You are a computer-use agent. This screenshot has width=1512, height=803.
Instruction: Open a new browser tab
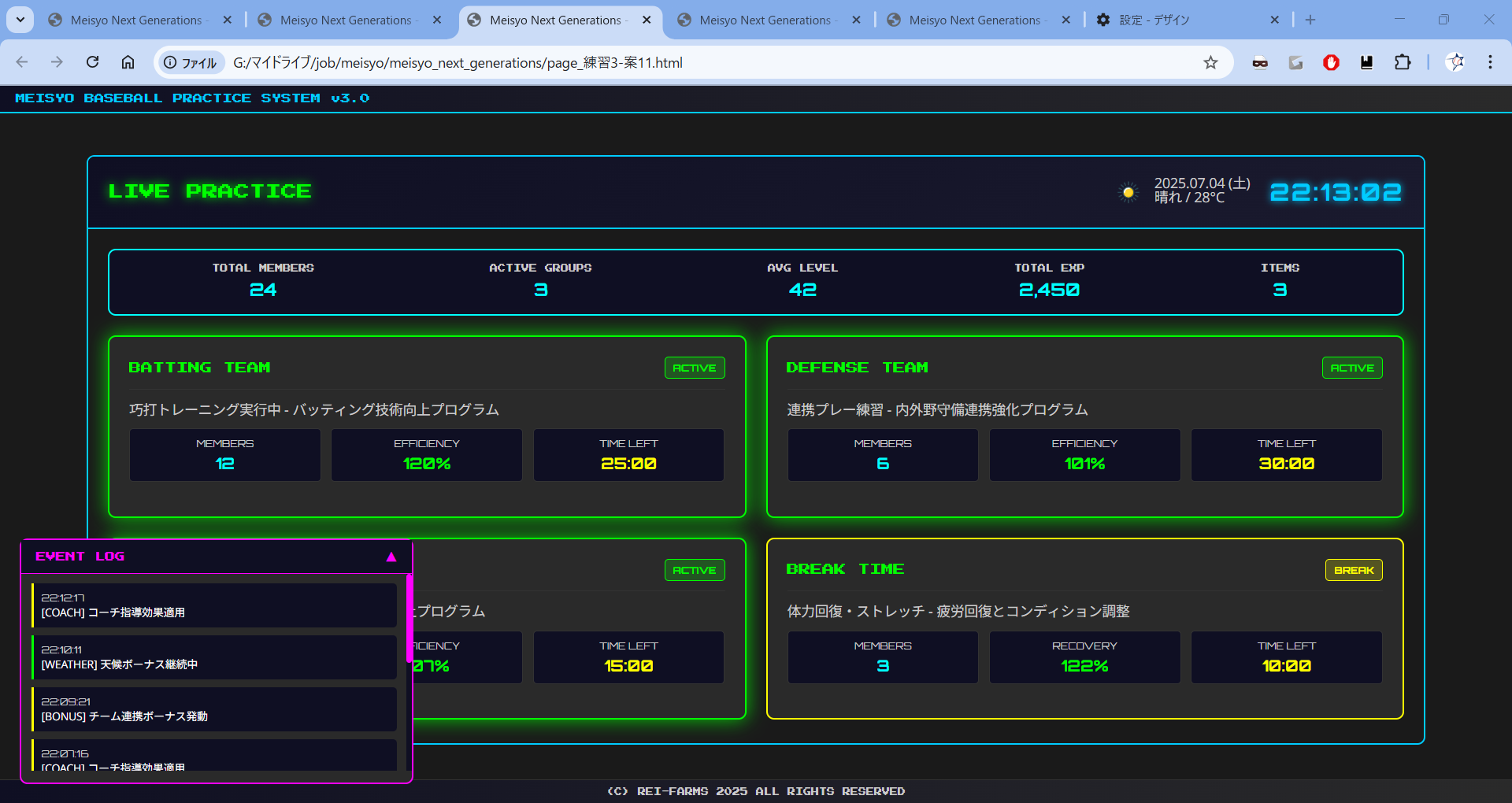(1310, 20)
